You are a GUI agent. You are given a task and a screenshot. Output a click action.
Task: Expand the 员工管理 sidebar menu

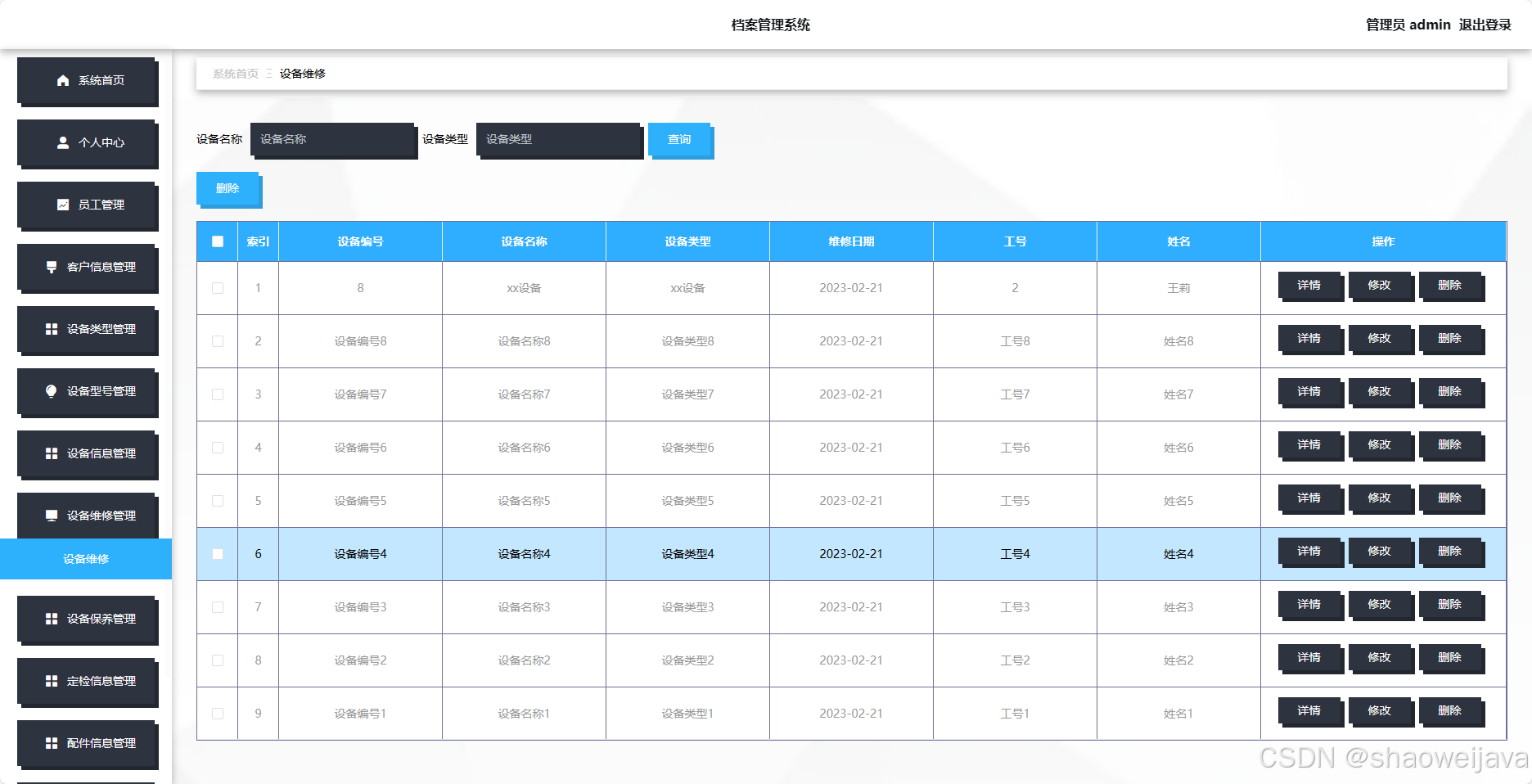pyautogui.click(x=87, y=205)
